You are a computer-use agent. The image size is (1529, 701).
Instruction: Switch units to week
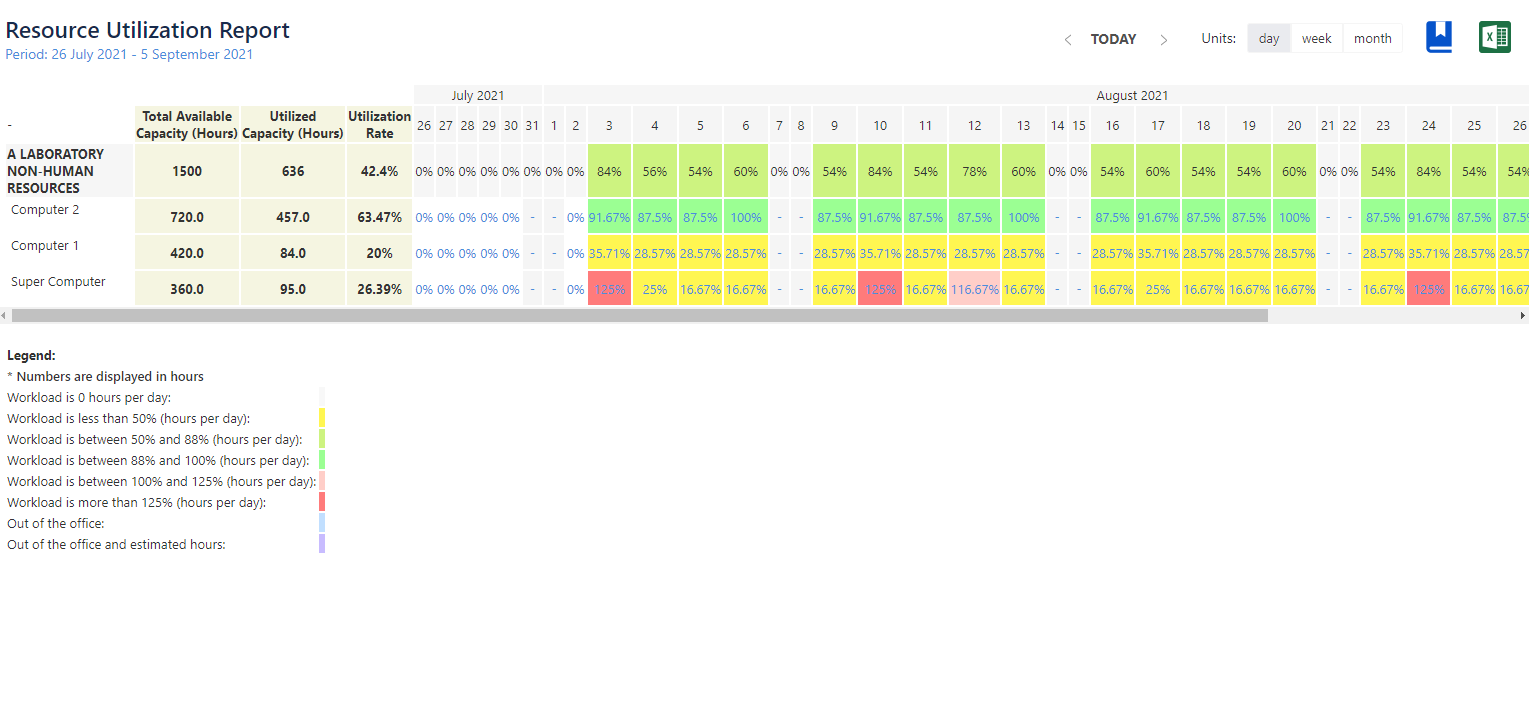point(1316,38)
